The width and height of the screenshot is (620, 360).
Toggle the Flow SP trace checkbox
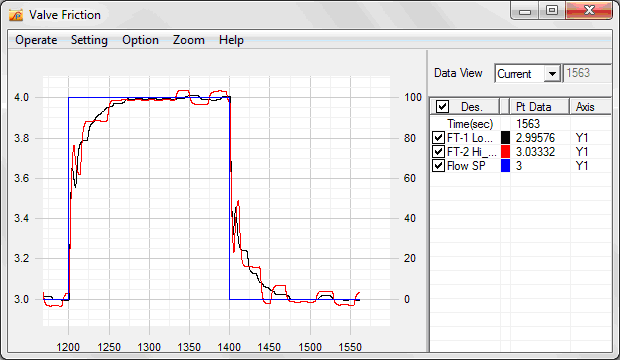coord(438,165)
